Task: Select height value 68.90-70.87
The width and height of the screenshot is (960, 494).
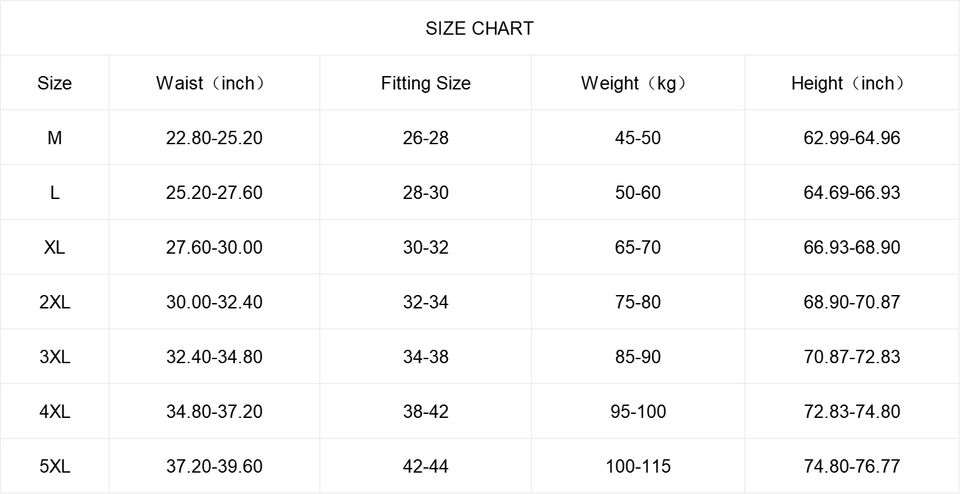Action: 851,302
